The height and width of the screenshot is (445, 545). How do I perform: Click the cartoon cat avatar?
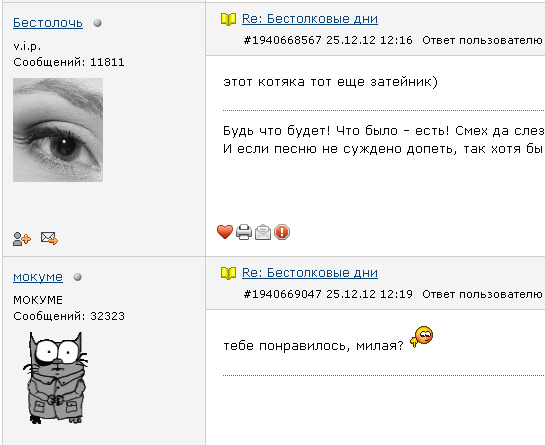pos(55,378)
